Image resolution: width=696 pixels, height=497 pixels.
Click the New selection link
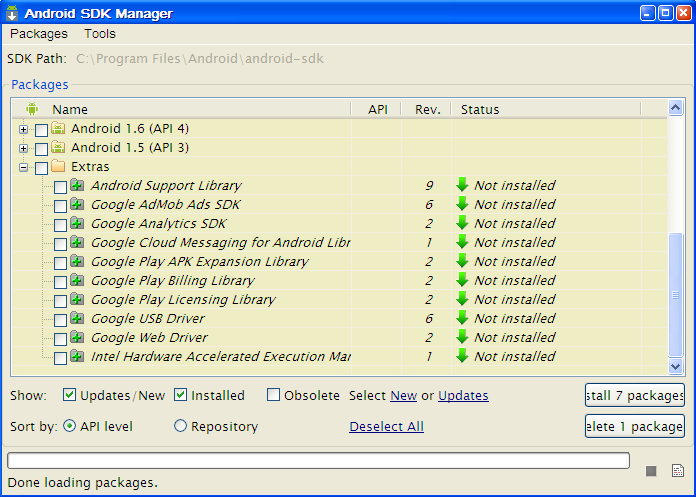(403, 395)
